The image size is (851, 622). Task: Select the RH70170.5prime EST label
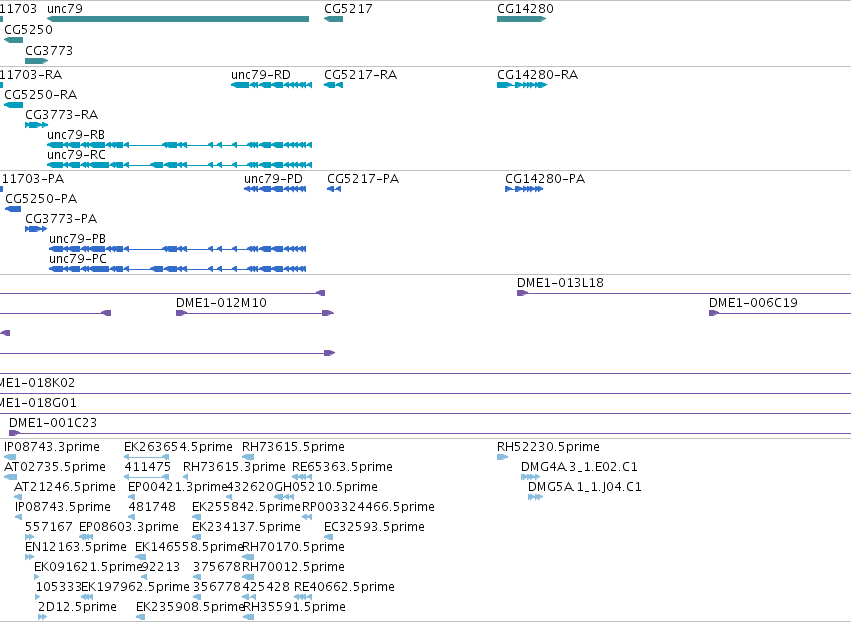click(x=293, y=547)
